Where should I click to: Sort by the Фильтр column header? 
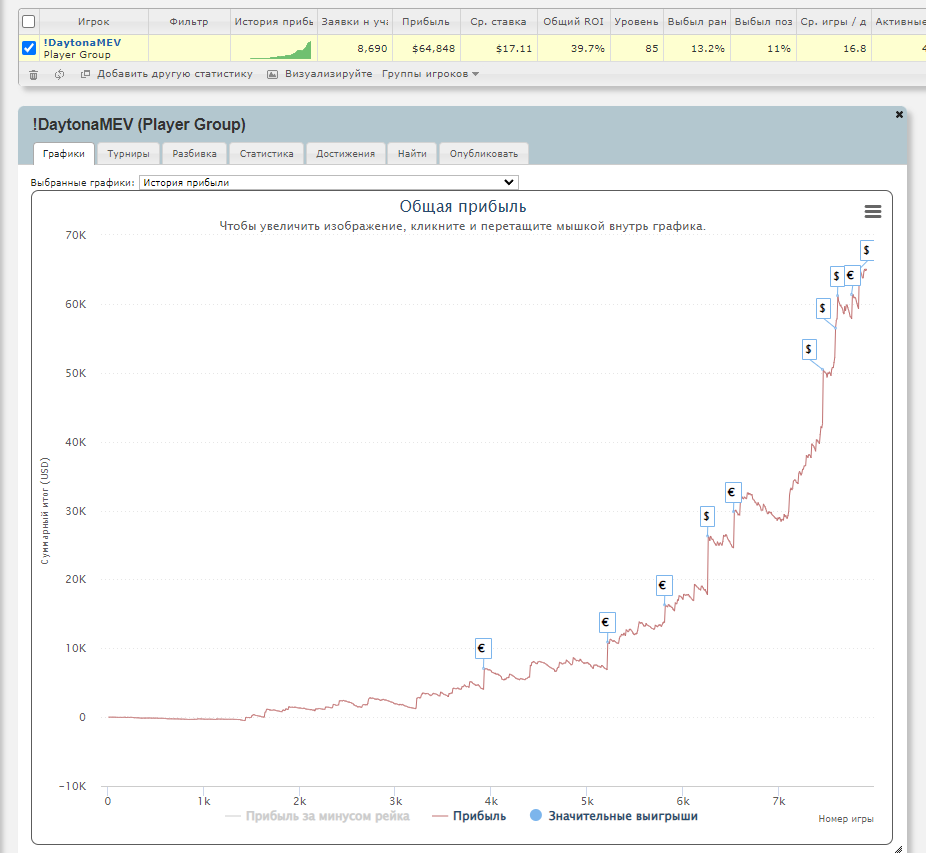click(x=189, y=22)
